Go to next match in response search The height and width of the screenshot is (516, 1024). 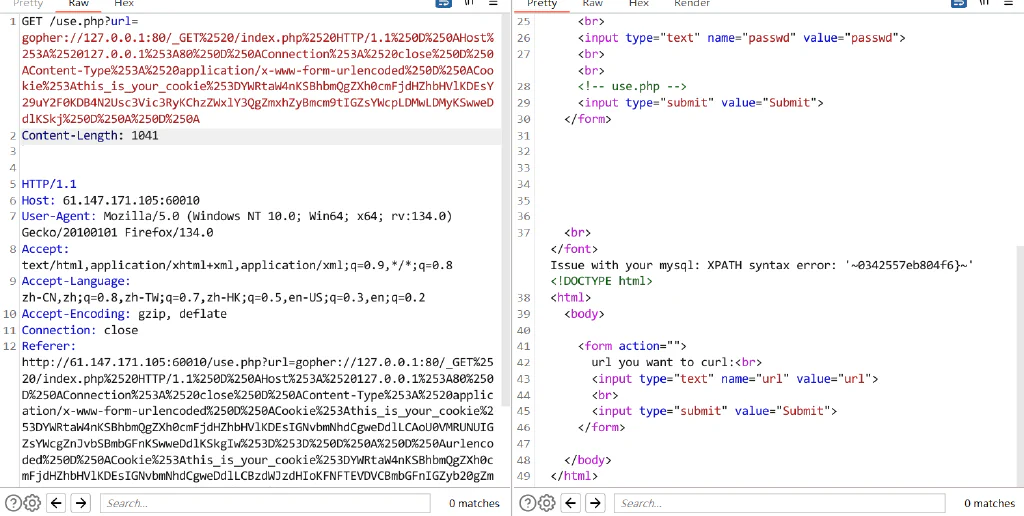(x=595, y=503)
